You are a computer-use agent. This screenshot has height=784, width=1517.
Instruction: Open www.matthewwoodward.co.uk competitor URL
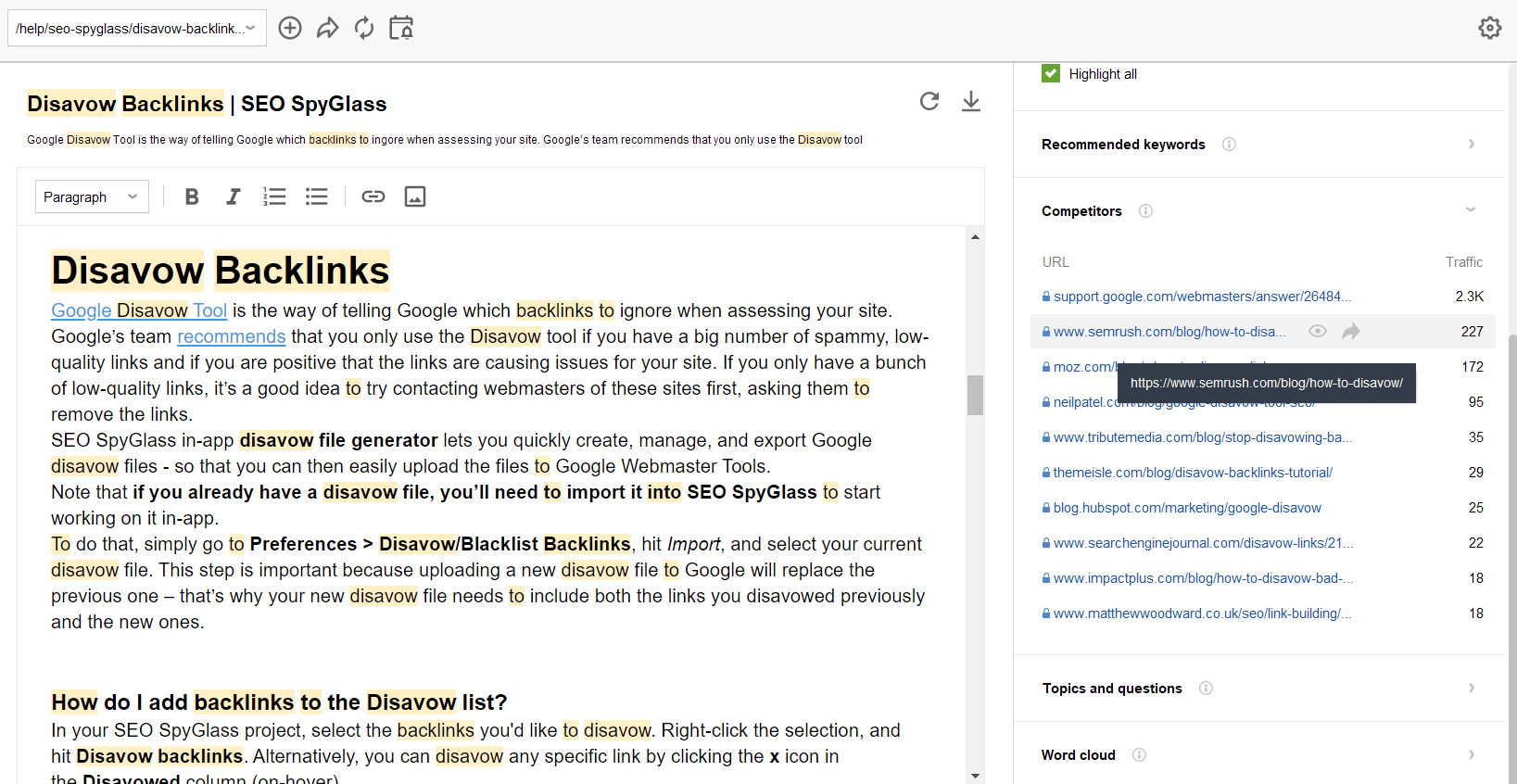[x=1202, y=613]
